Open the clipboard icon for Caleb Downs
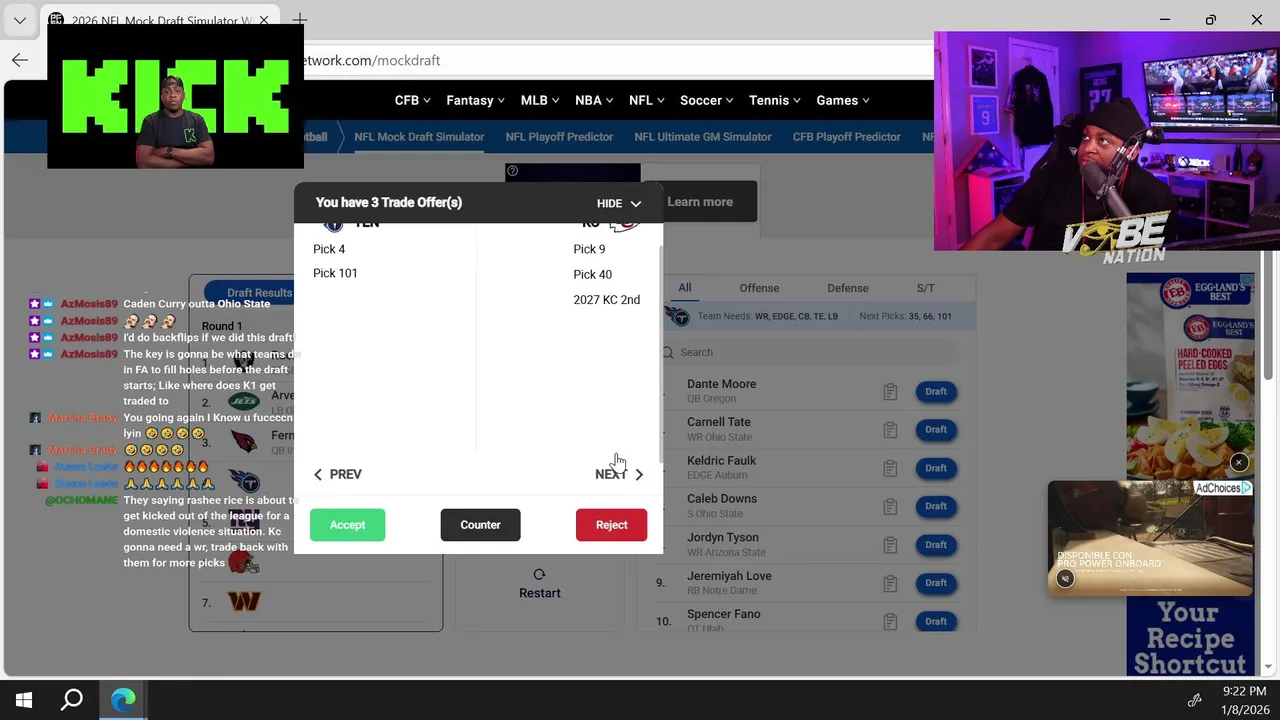Image resolution: width=1280 pixels, height=720 pixels. (890, 506)
